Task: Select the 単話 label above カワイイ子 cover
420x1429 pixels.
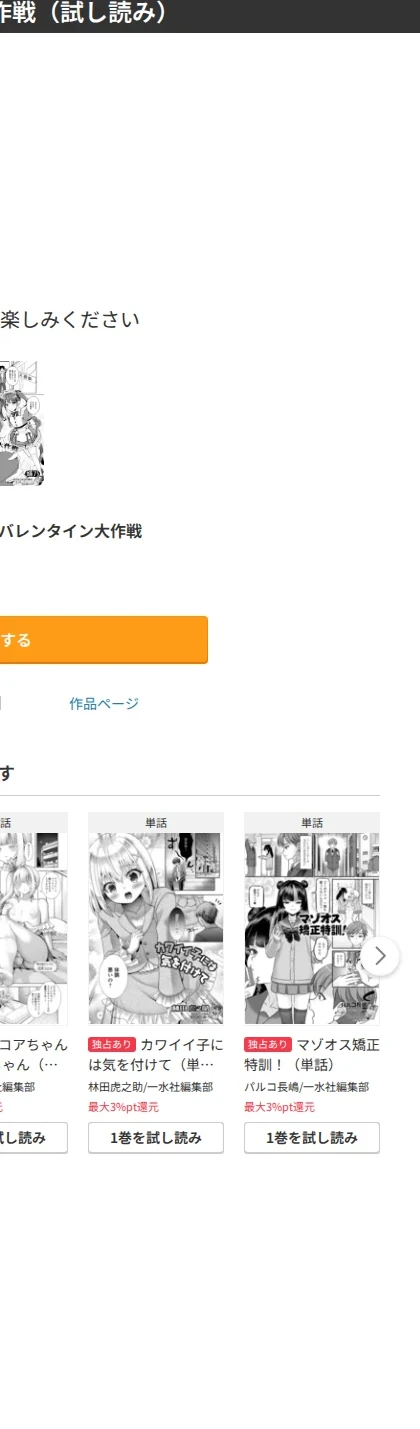Action: click(x=156, y=823)
